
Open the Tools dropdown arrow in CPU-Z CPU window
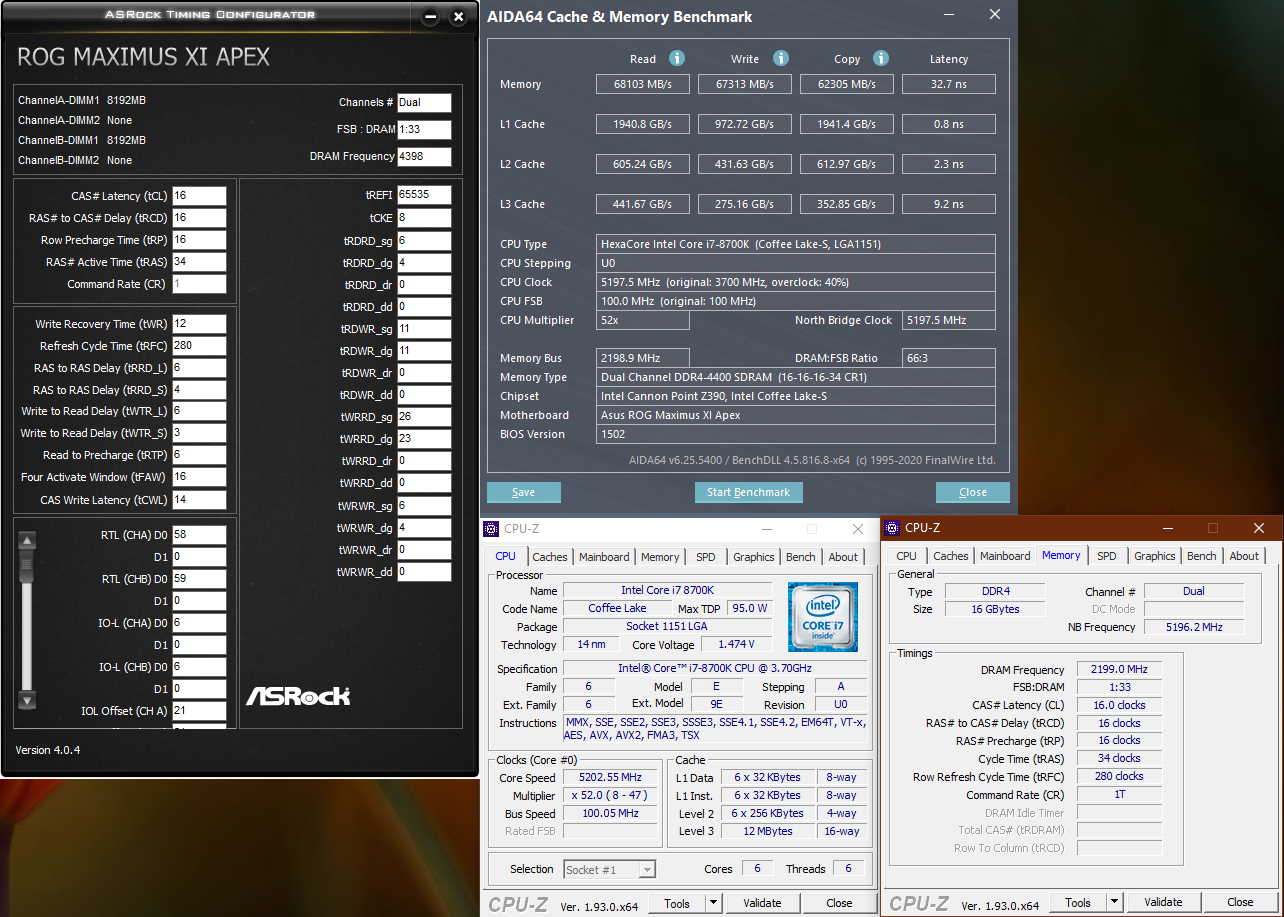[713, 903]
